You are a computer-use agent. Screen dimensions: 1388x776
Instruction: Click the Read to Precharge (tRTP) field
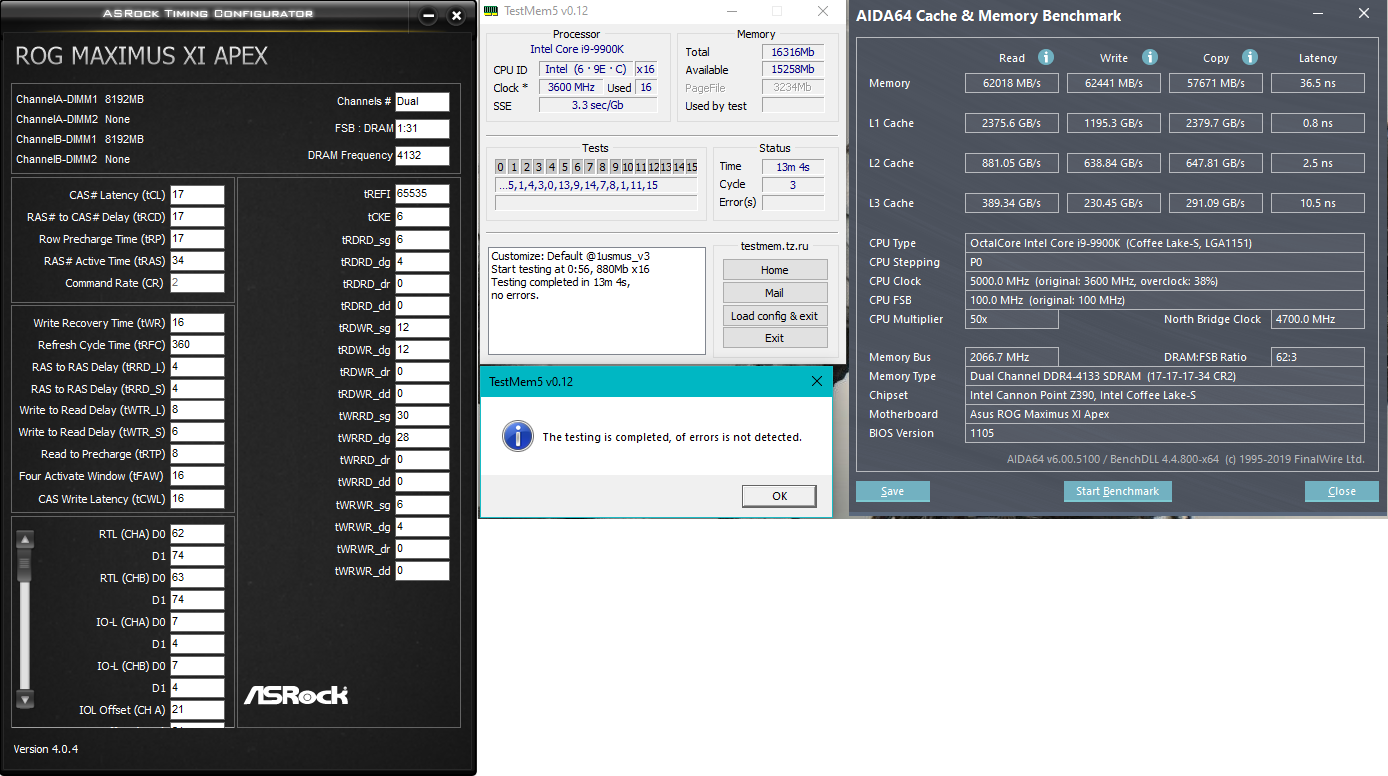coord(197,453)
